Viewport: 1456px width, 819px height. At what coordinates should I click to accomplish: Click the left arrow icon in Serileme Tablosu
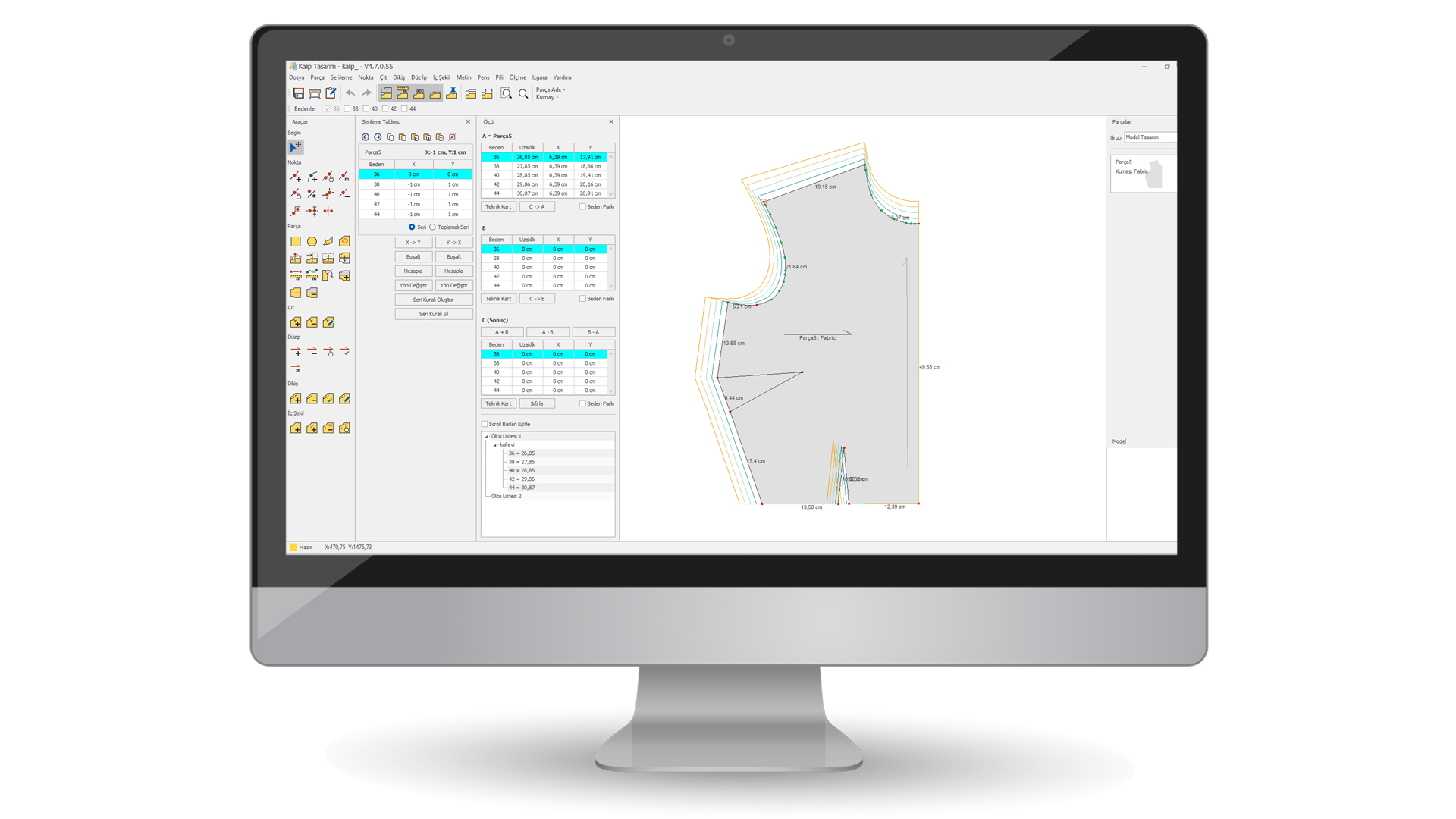pos(366,137)
